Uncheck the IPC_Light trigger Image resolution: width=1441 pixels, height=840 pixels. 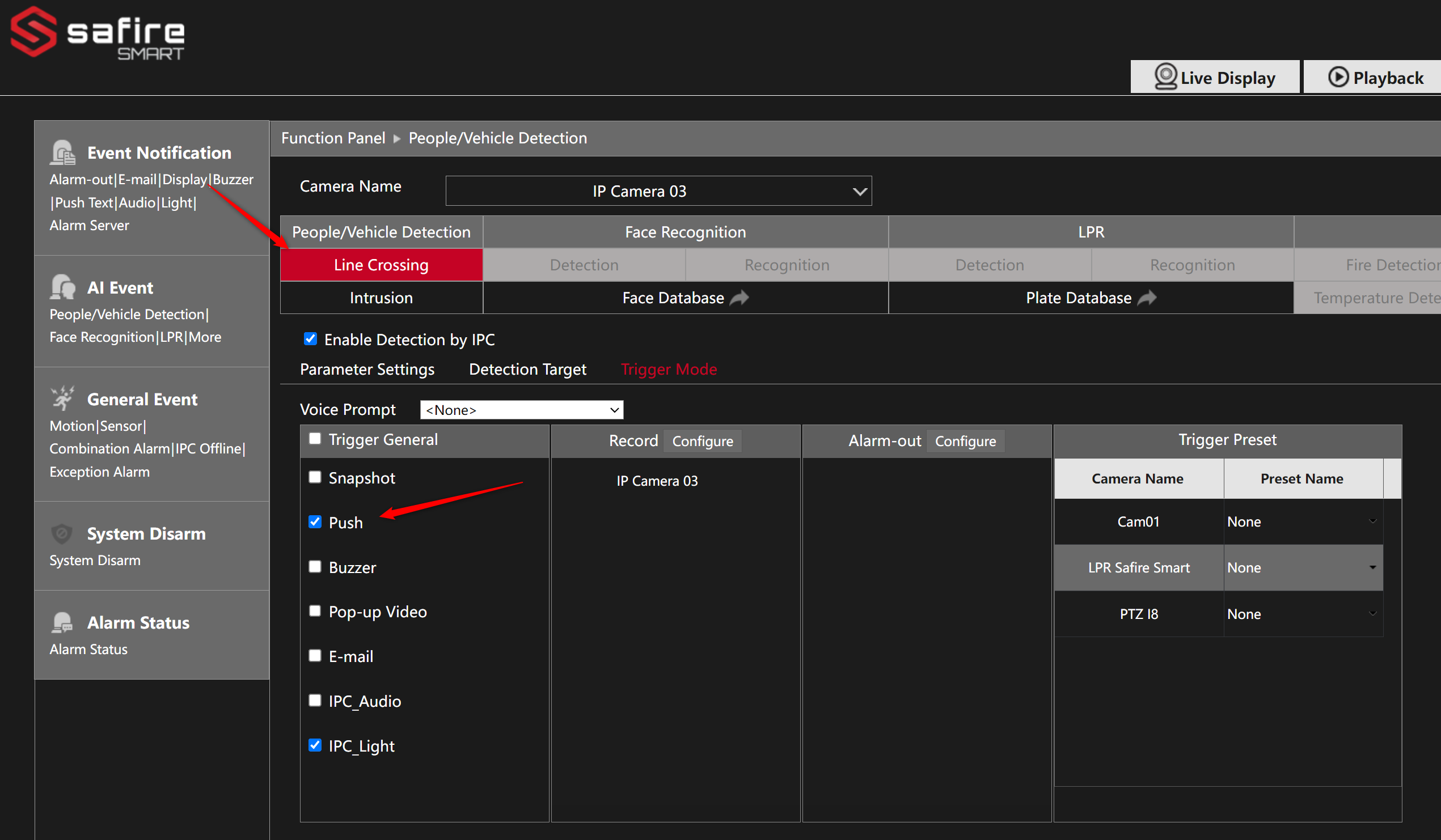click(x=315, y=745)
